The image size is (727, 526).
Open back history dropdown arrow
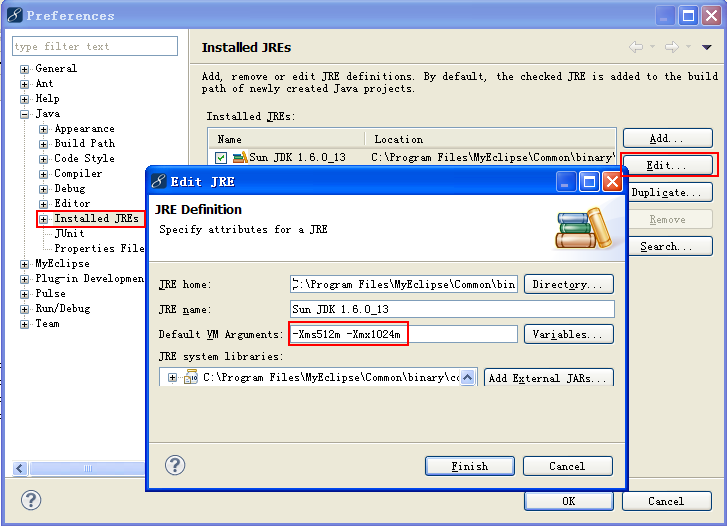[652, 46]
